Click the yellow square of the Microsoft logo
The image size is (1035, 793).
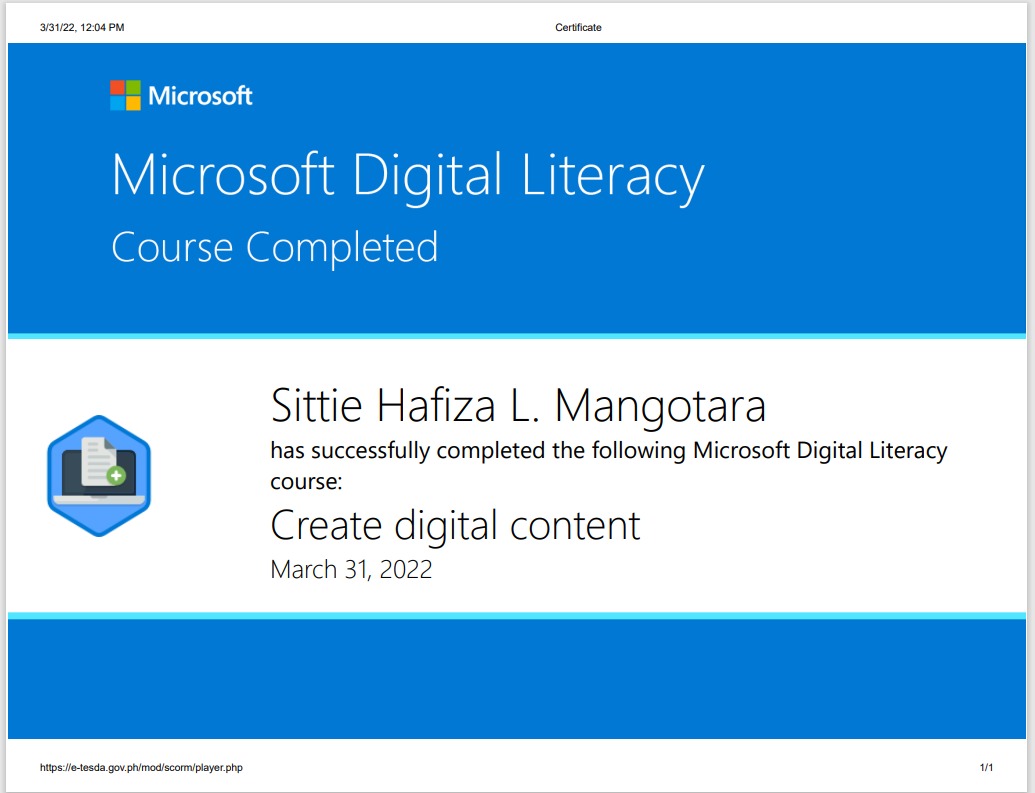(134, 103)
